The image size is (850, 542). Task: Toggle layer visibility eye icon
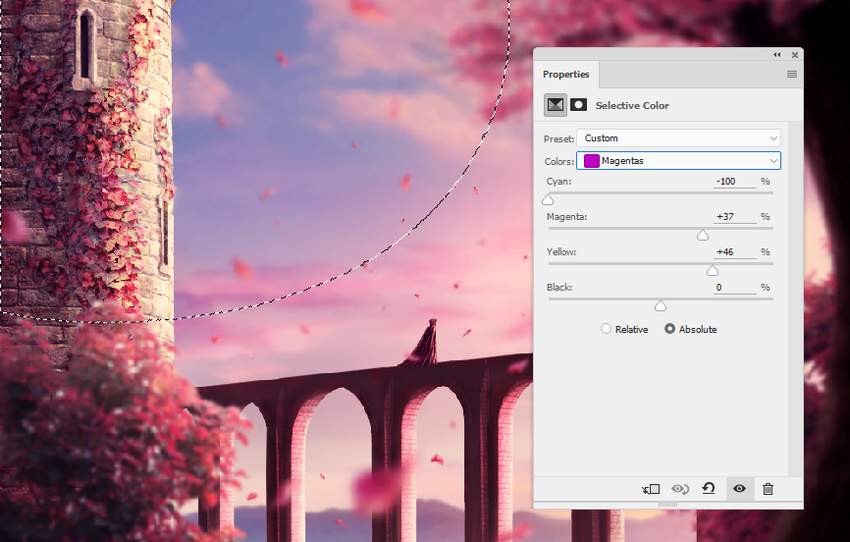(x=739, y=489)
